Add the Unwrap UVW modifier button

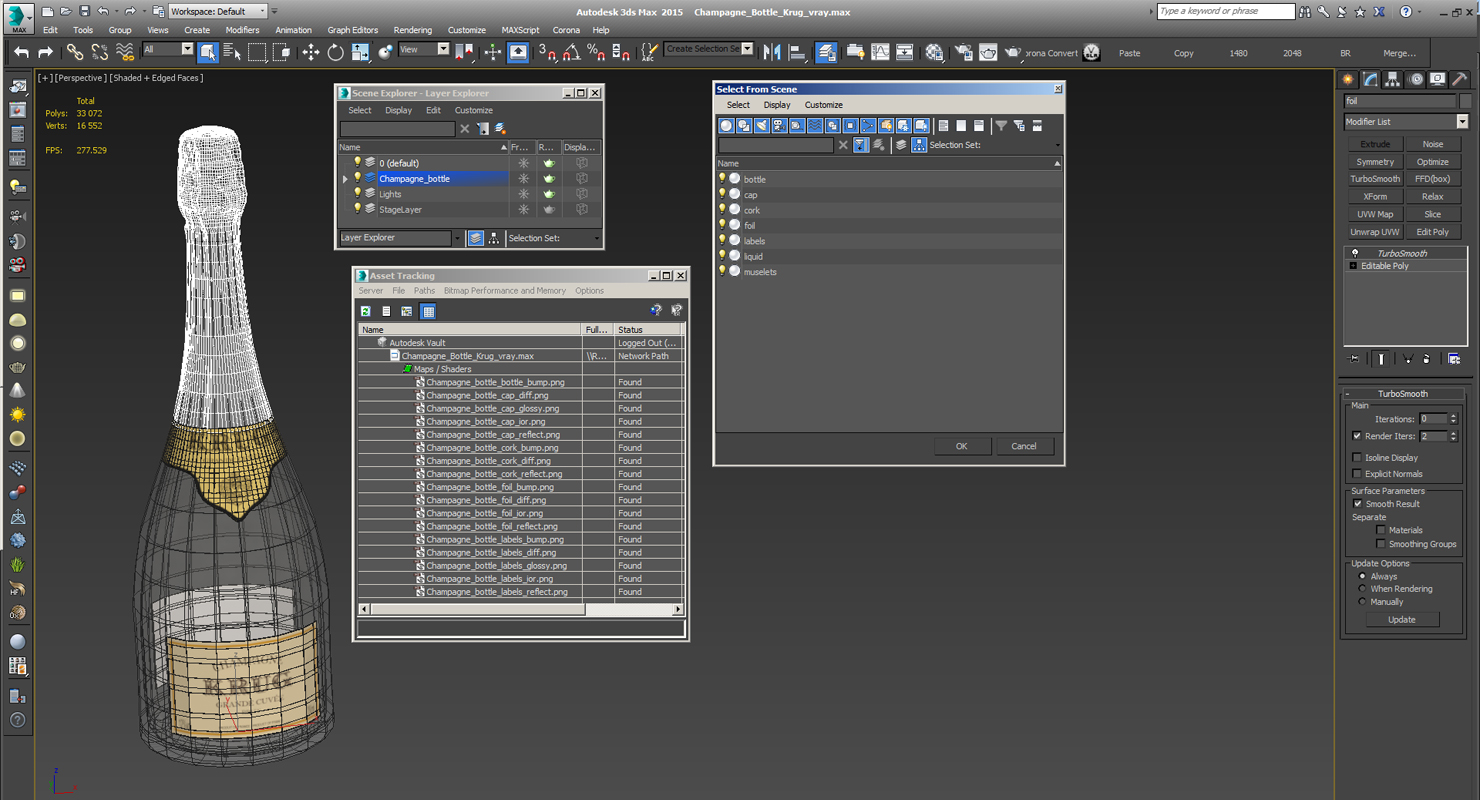coord(1375,232)
